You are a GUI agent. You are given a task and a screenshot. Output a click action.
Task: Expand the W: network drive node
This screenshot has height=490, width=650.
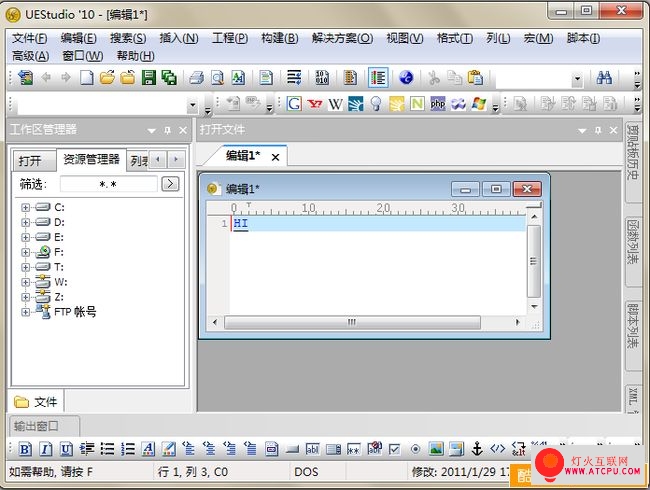tap(25, 282)
